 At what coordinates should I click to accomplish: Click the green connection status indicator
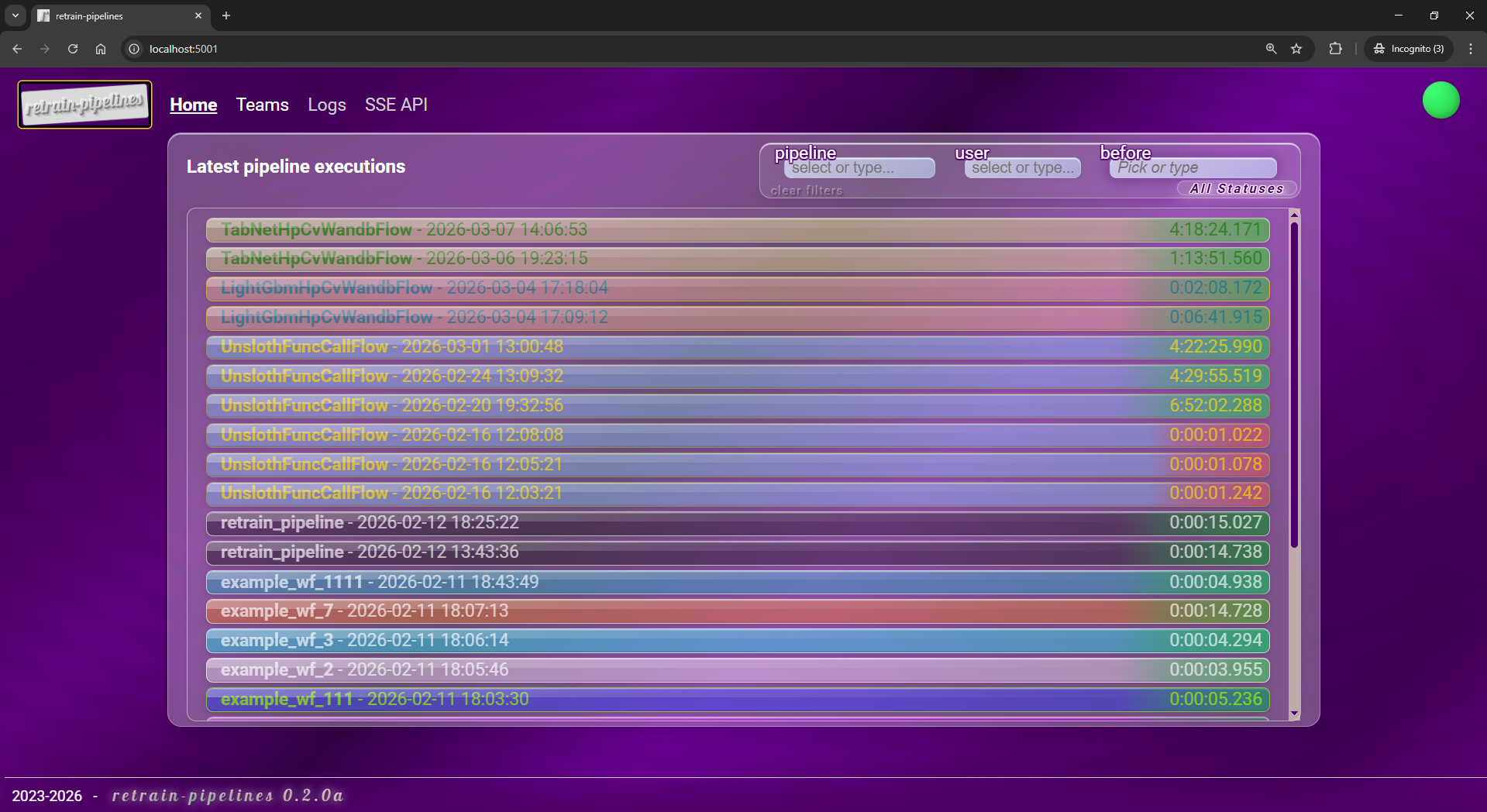pyautogui.click(x=1441, y=100)
